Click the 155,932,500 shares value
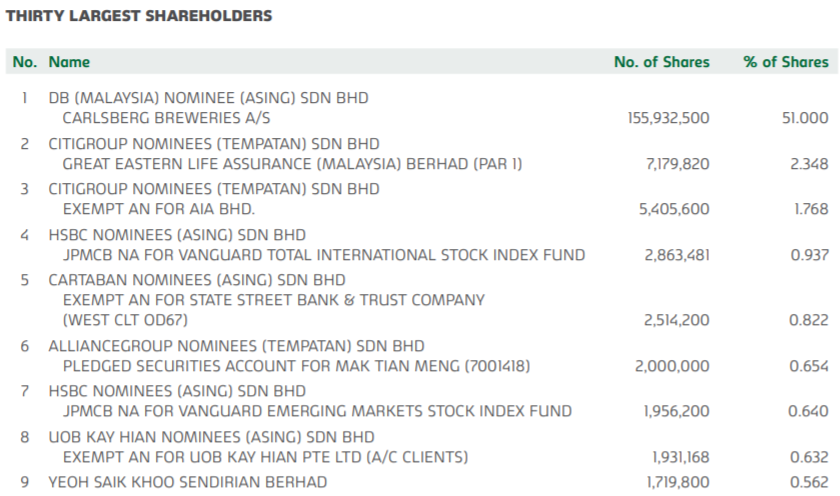 click(668, 118)
